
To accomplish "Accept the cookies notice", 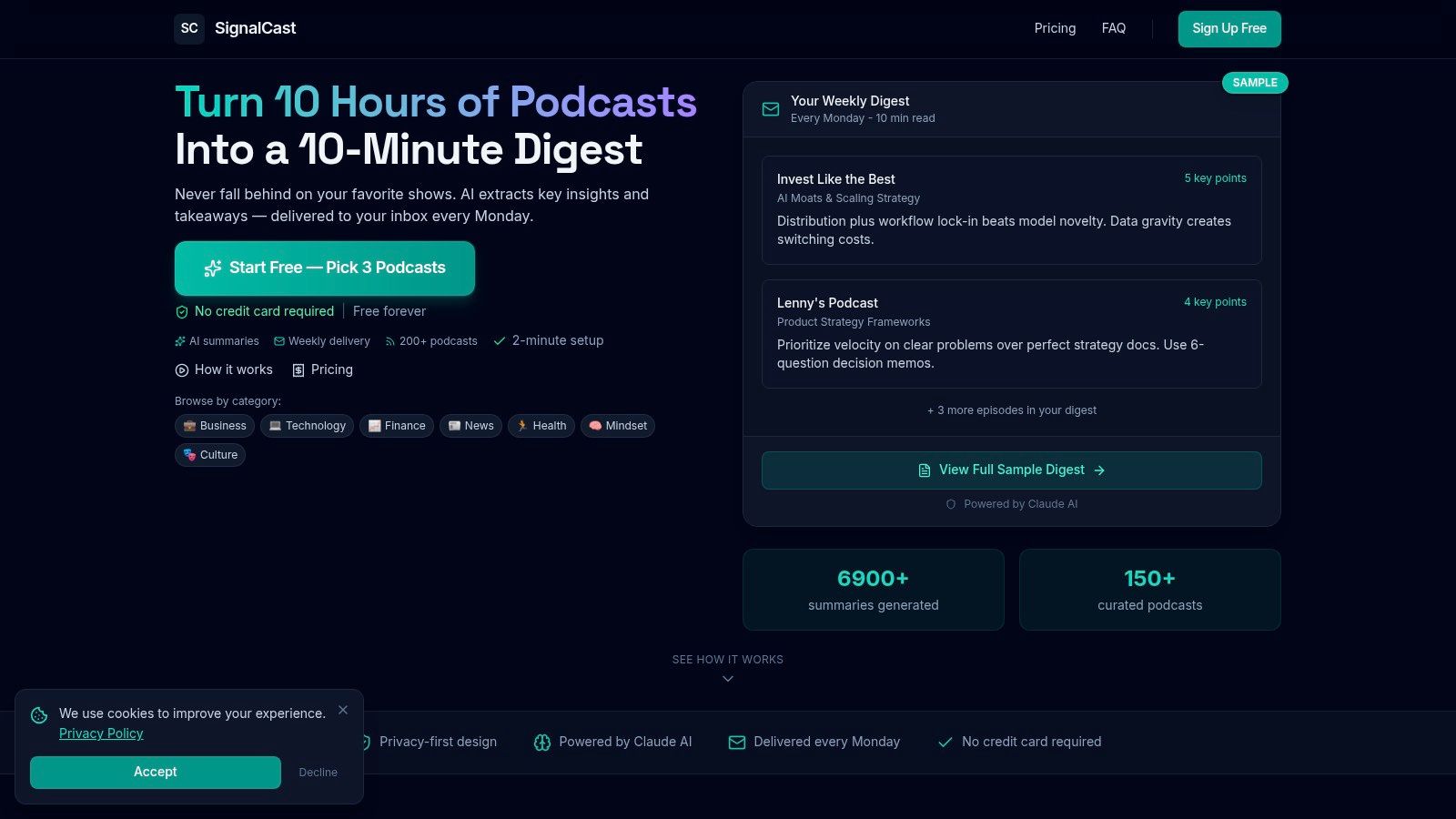I will [x=155, y=772].
